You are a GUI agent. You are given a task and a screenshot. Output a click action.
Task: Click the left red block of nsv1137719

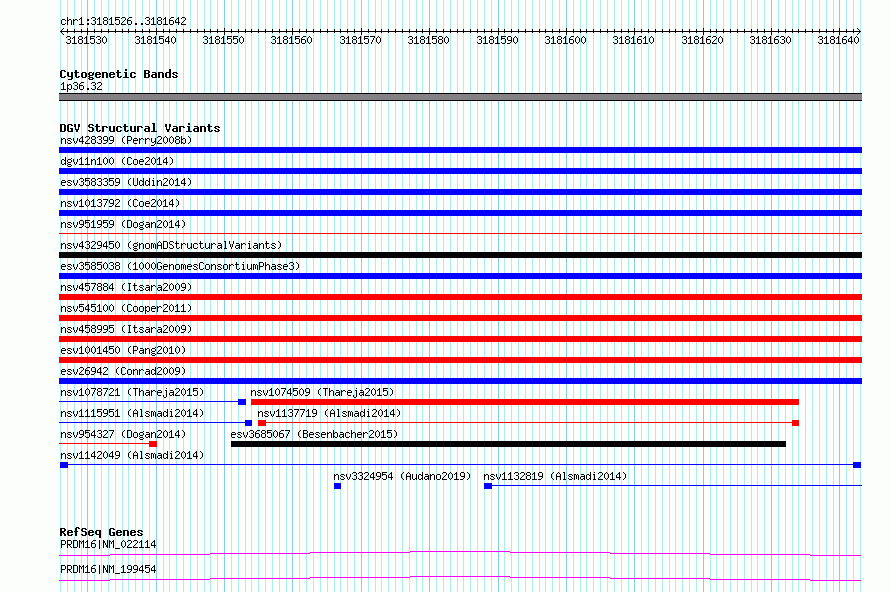pyautogui.click(x=262, y=423)
